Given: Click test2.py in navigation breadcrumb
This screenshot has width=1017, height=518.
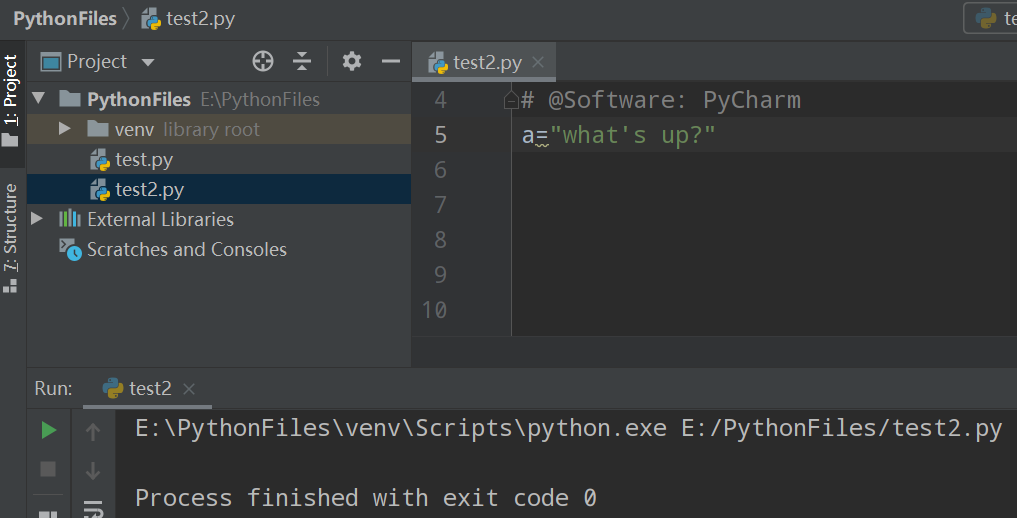Looking at the screenshot, I should (x=187, y=19).
